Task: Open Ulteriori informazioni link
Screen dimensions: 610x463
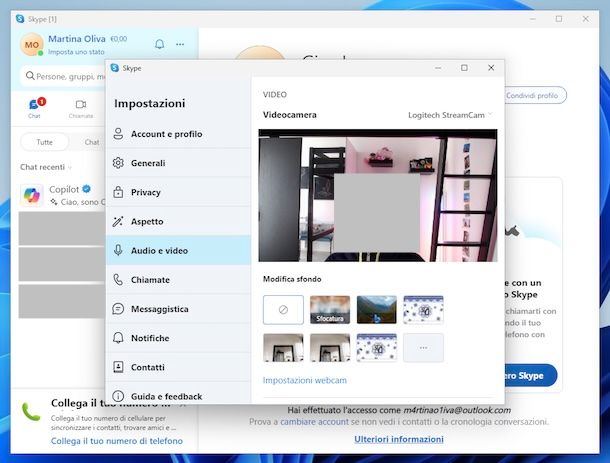Action: [399, 439]
